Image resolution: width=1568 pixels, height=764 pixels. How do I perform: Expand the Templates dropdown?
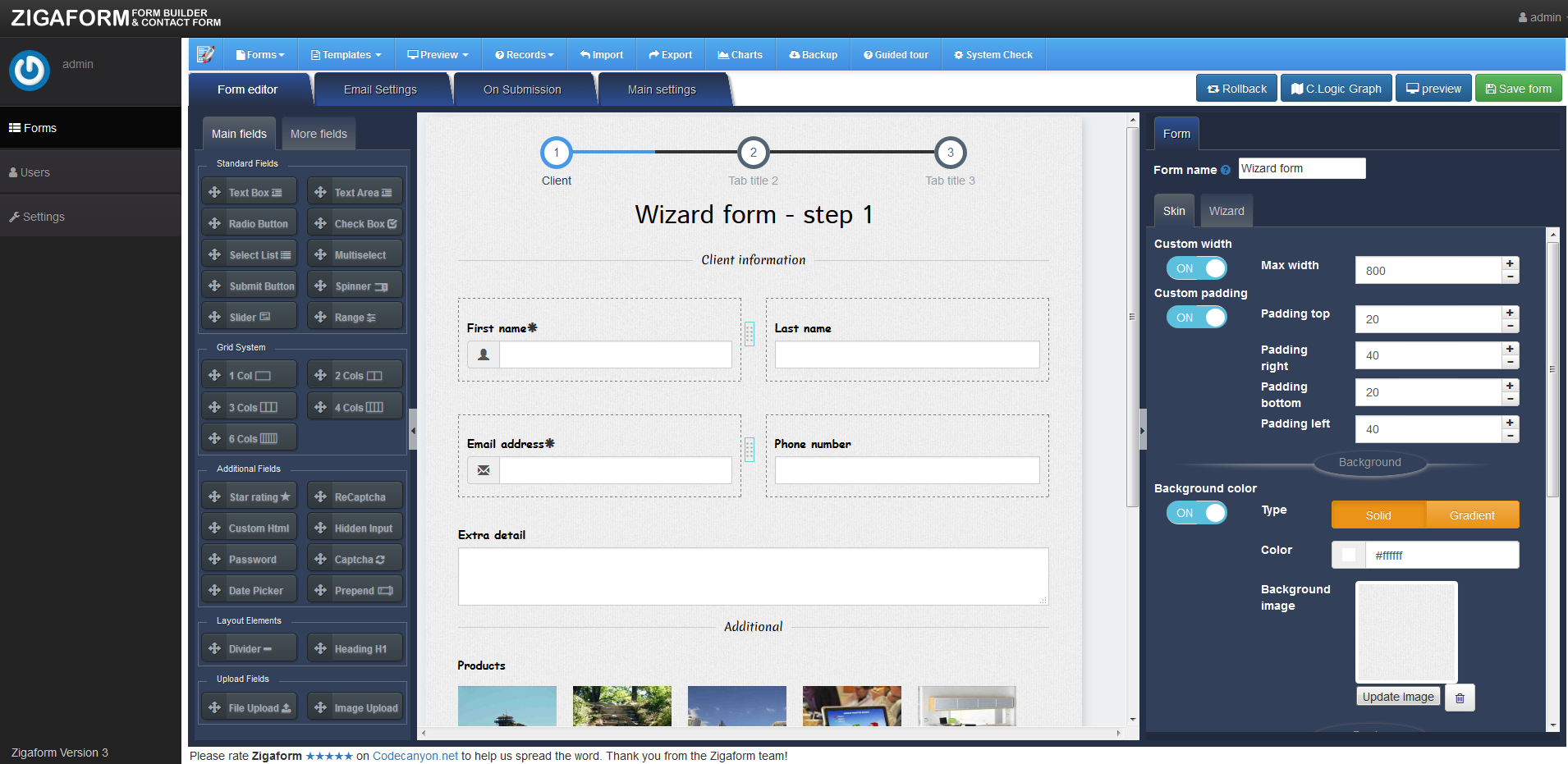tap(345, 54)
